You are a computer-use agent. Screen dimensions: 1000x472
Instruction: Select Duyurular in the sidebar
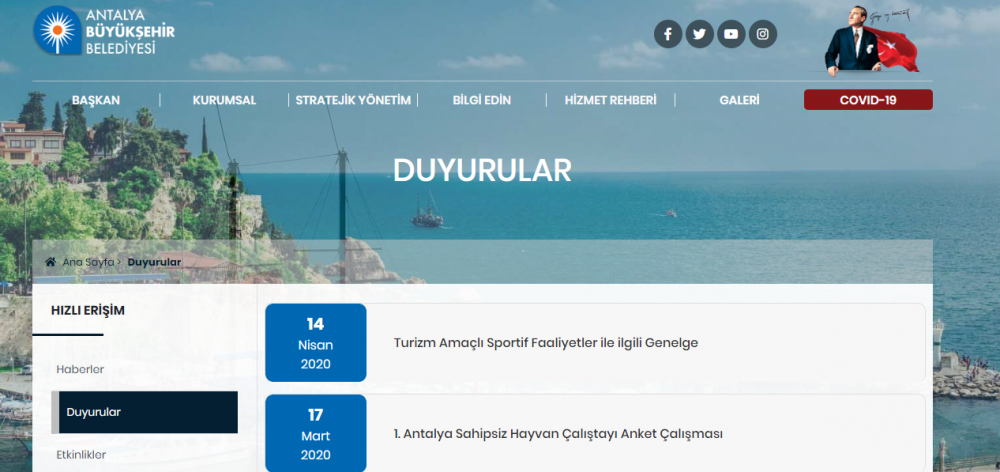click(x=145, y=412)
